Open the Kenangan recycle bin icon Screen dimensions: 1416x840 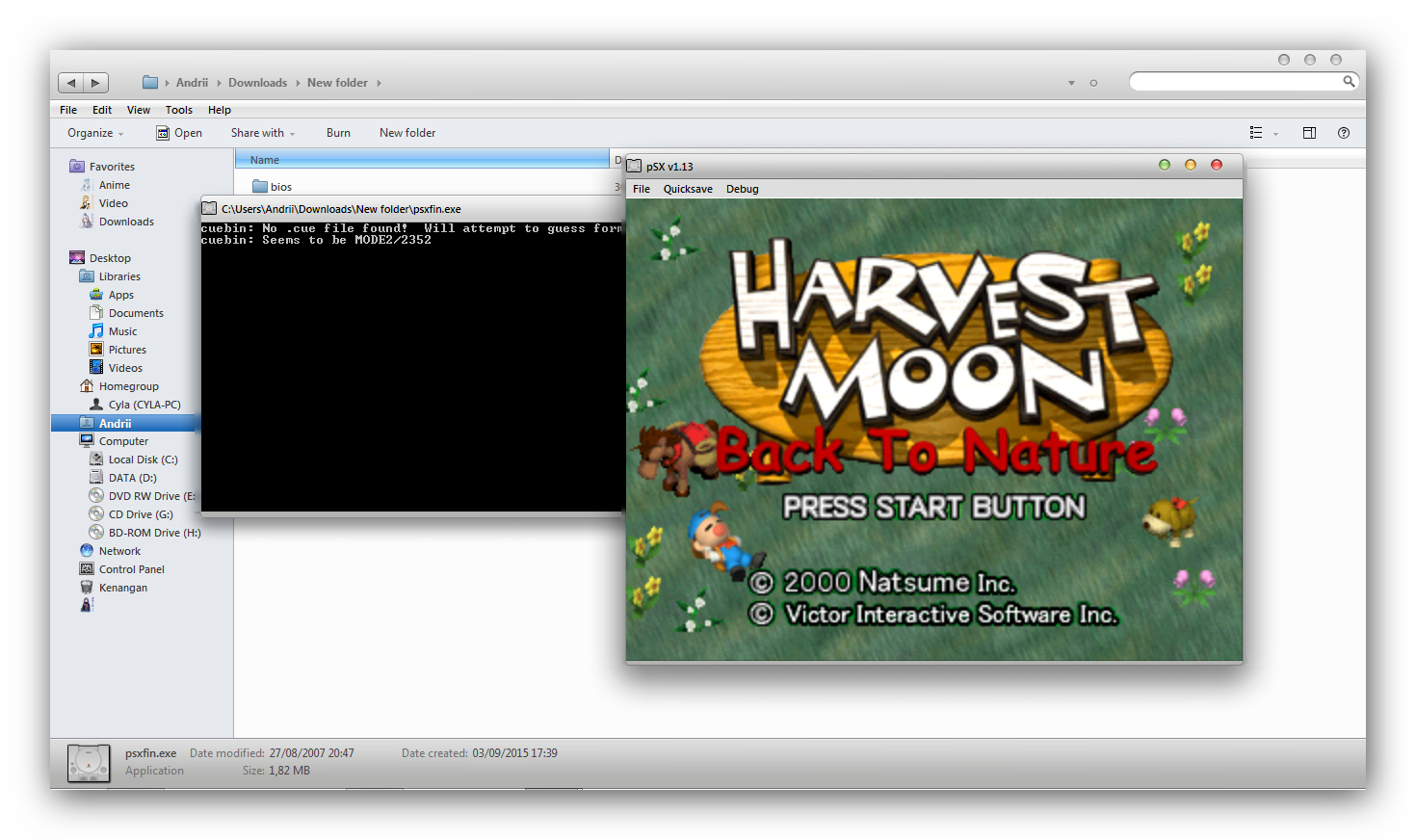87,588
